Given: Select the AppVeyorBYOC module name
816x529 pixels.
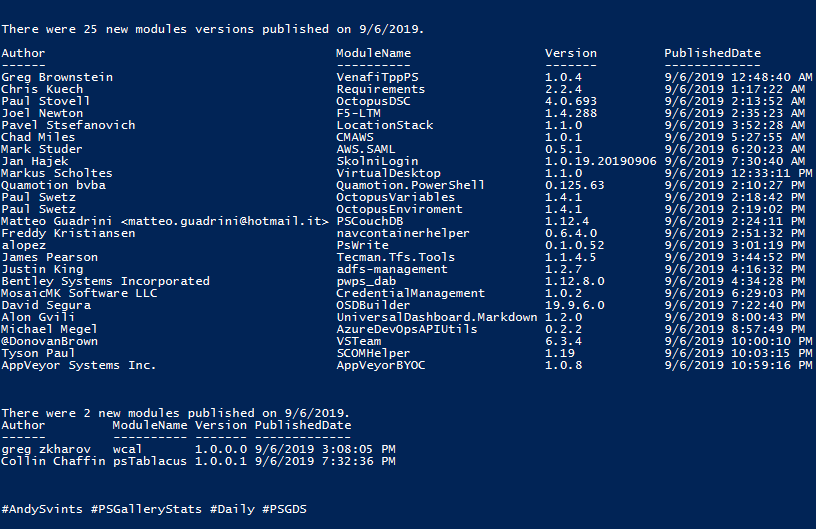Looking at the screenshot, I should click(381, 366).
